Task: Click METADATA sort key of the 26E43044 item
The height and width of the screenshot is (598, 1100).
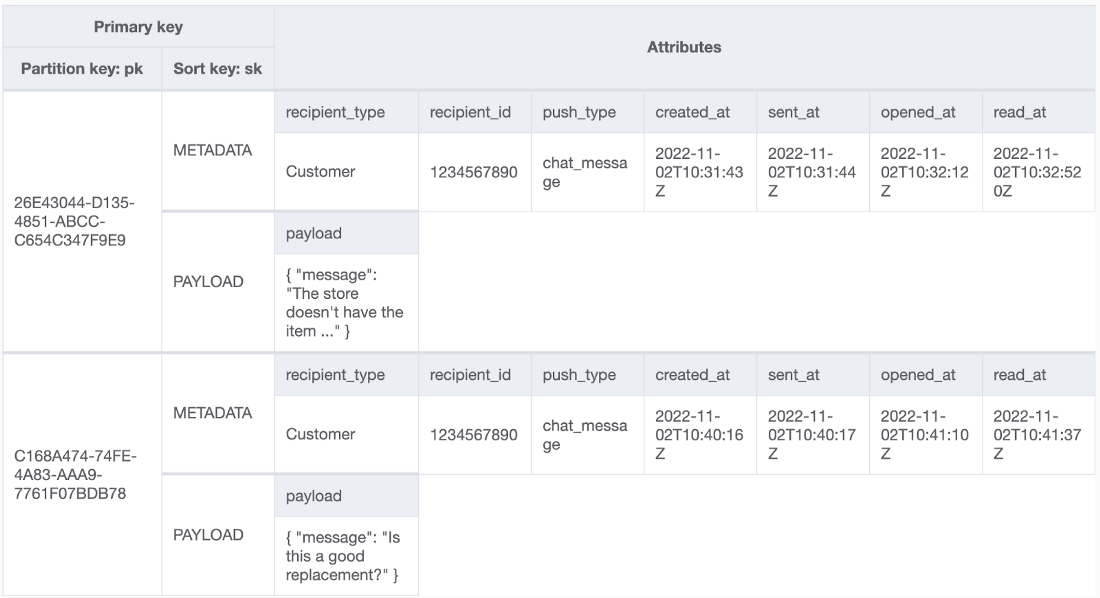Action: pos(211,150)
